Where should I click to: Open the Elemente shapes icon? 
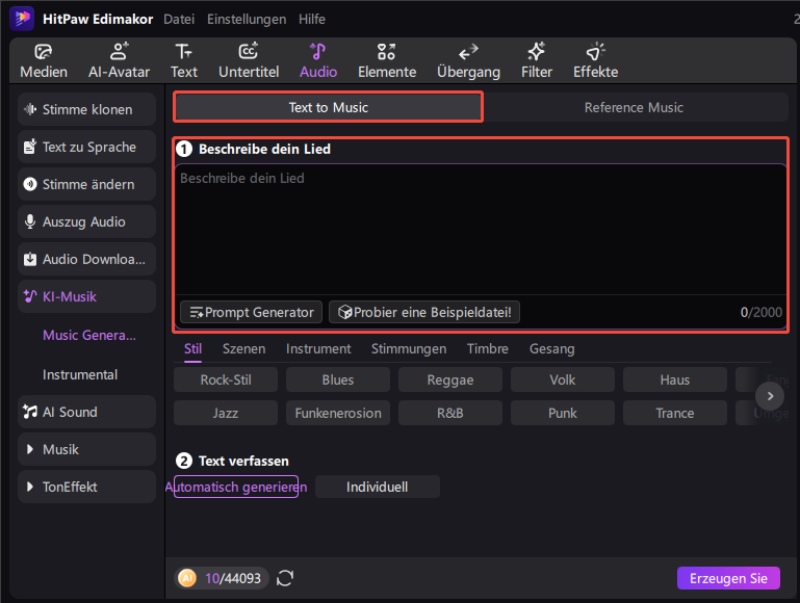pyautogui.click(x=386, y=52)
